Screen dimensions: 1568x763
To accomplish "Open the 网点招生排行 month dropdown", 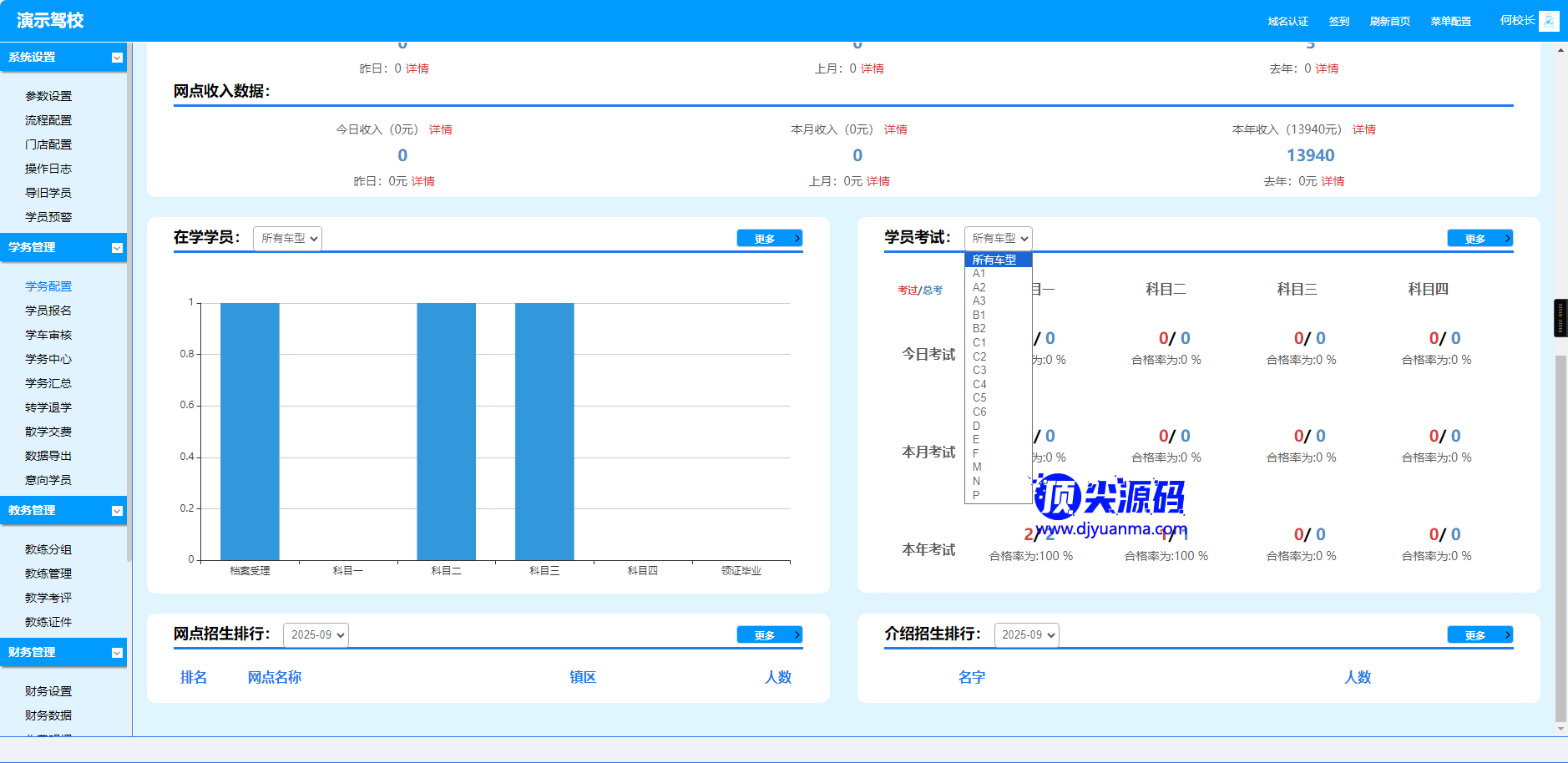I will click(x=316, y=635).
